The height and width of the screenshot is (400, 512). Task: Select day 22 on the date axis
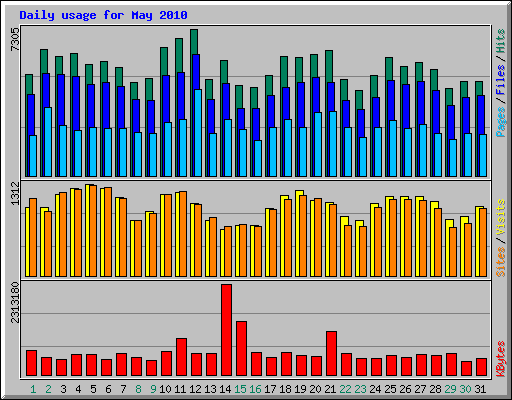[345, 389]
